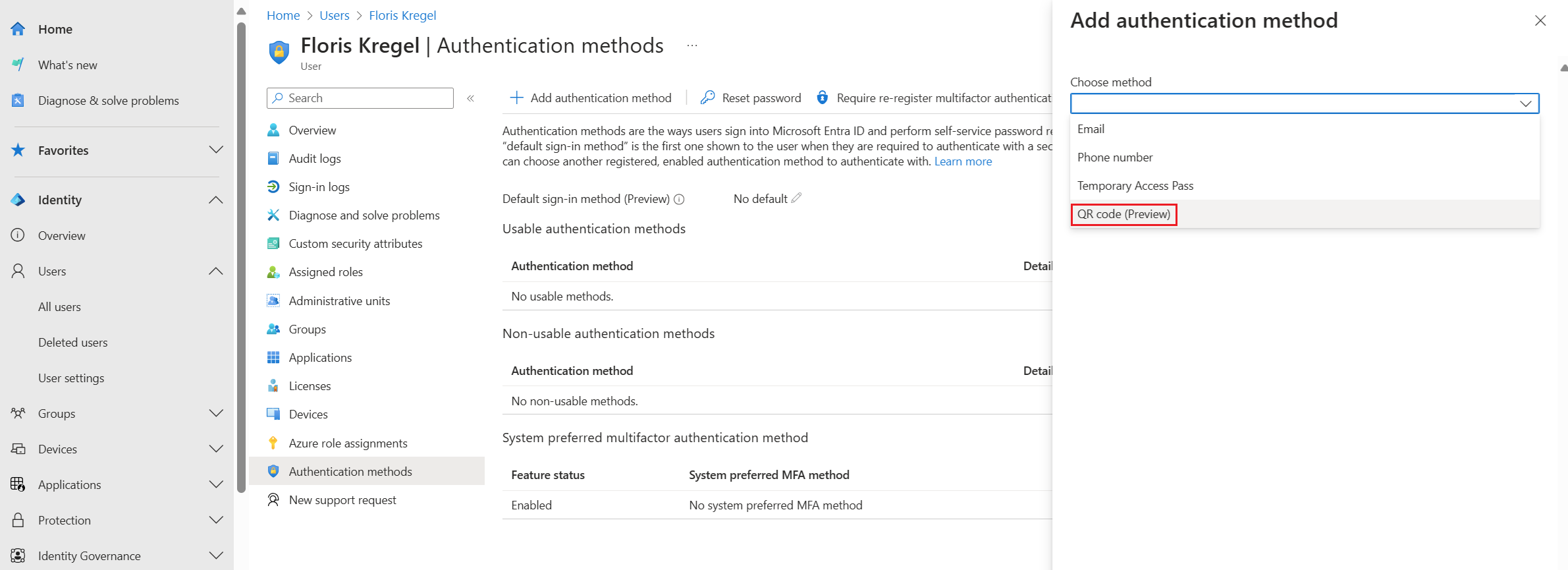Click the Azure role assignments key icon
Image resolution: width=1568 pixels, height=570 pixels.
(273, 442)
